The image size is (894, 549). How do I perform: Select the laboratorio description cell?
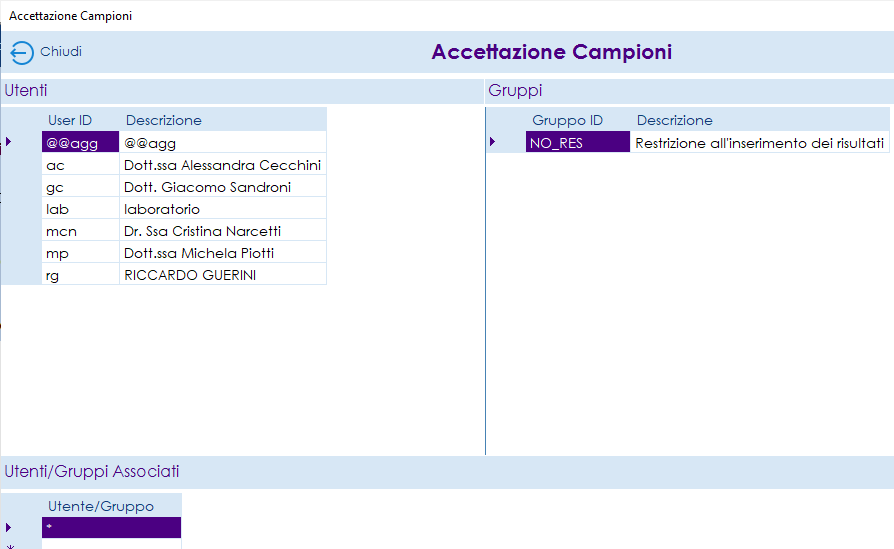click(223, 209)
